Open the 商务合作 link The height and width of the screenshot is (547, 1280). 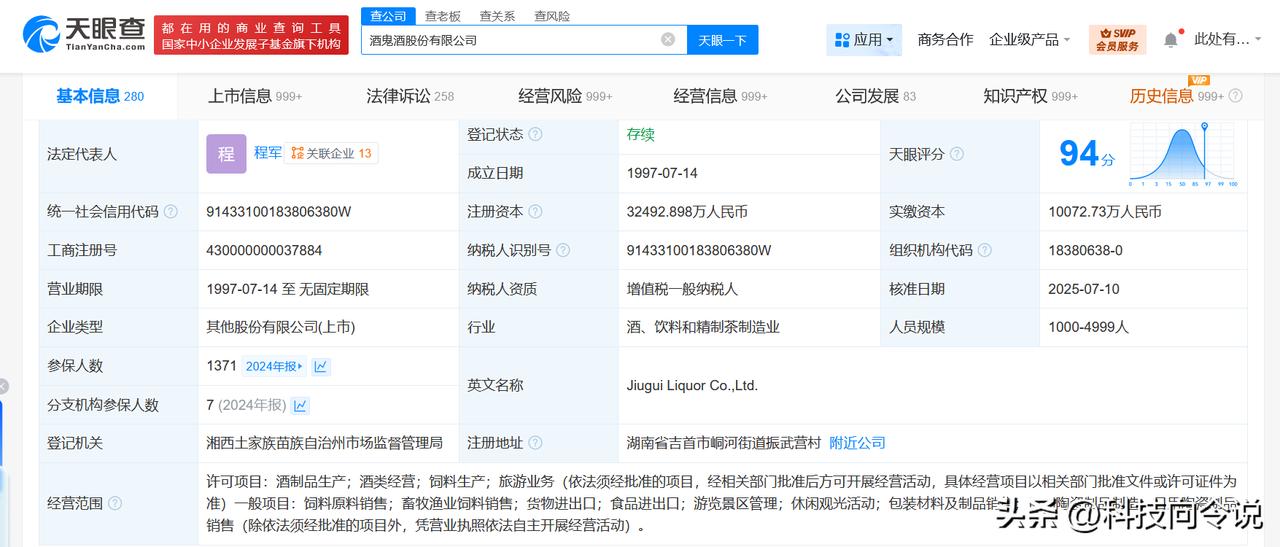click(x=945, y=40)
